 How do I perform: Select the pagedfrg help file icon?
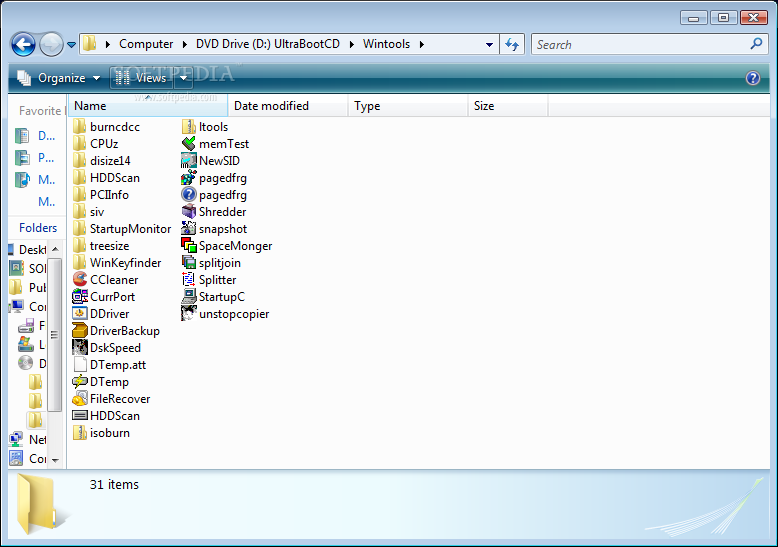[189, 195]
